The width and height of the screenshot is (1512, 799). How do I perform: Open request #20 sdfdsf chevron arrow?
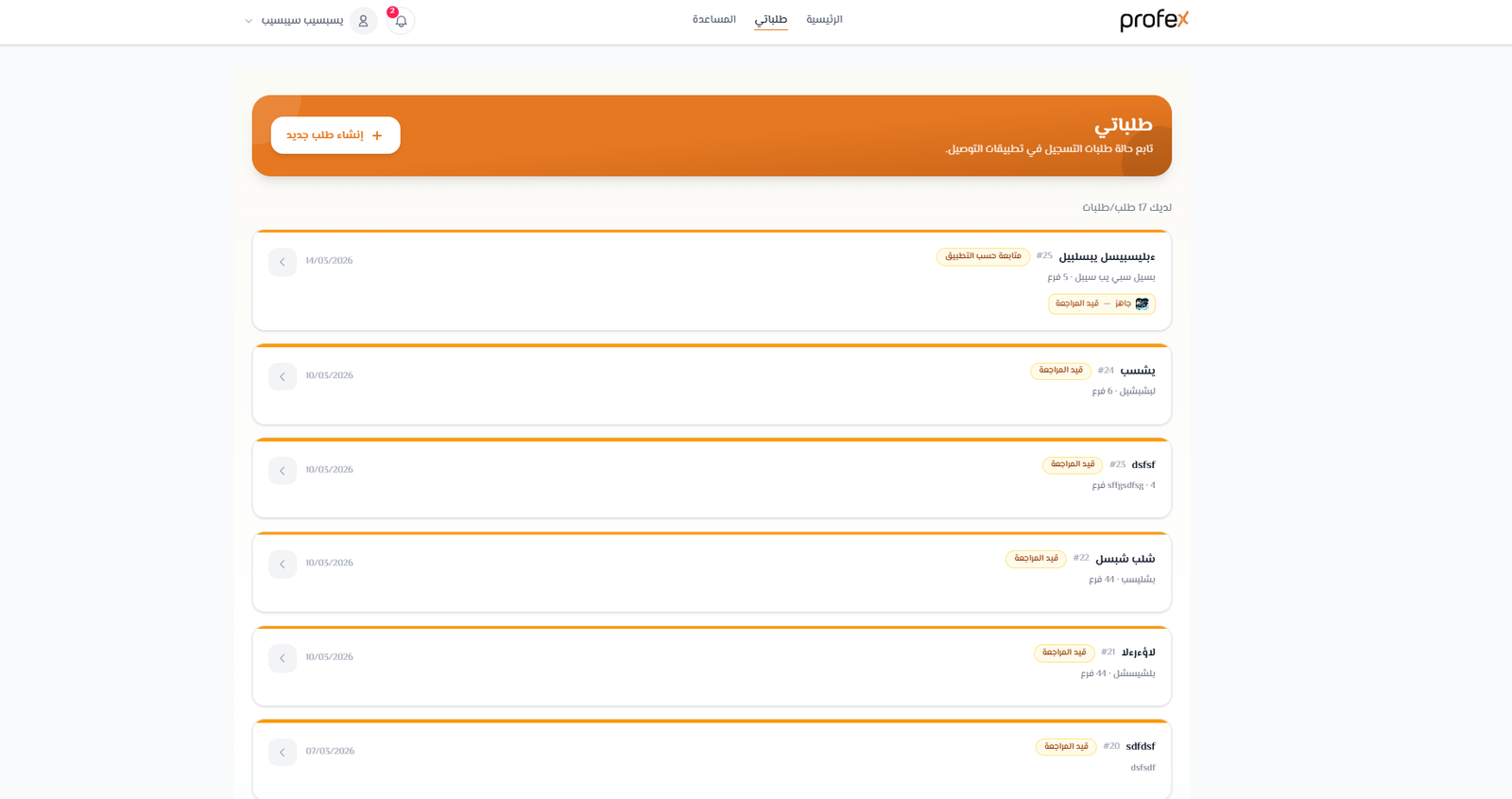tap(283, 752)
